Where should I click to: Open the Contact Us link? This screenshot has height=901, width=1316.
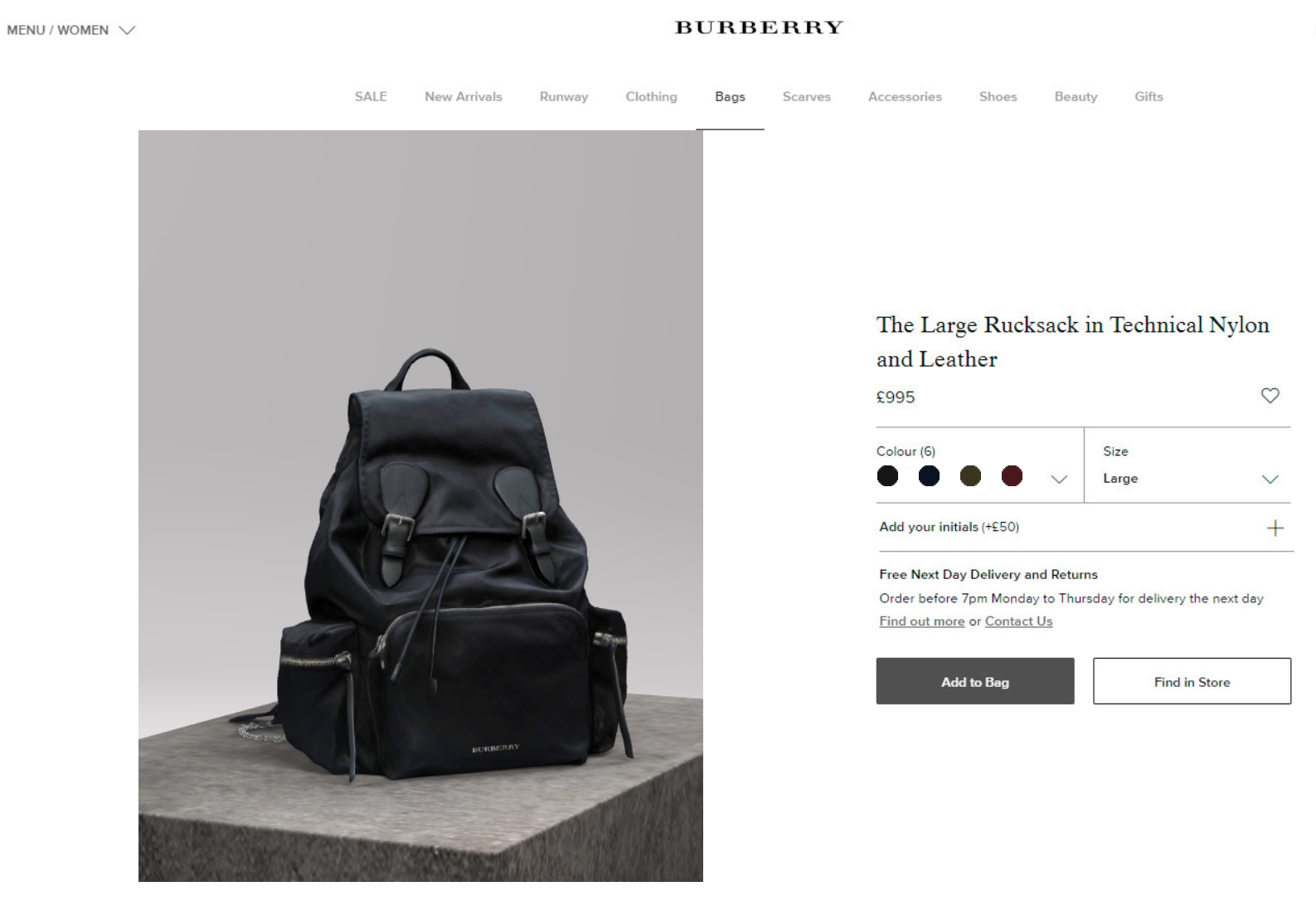tap(1018, 621)
